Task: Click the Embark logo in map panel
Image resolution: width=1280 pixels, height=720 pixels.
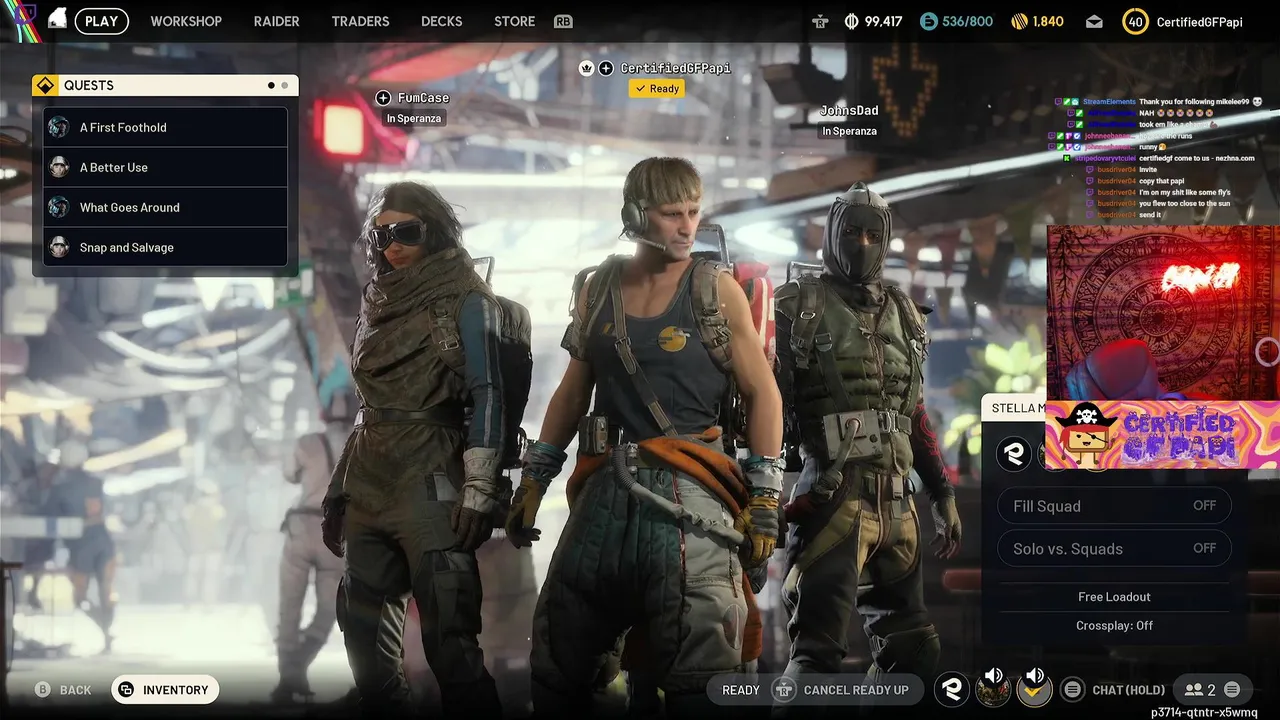Action: click(x=1014, y=454)
